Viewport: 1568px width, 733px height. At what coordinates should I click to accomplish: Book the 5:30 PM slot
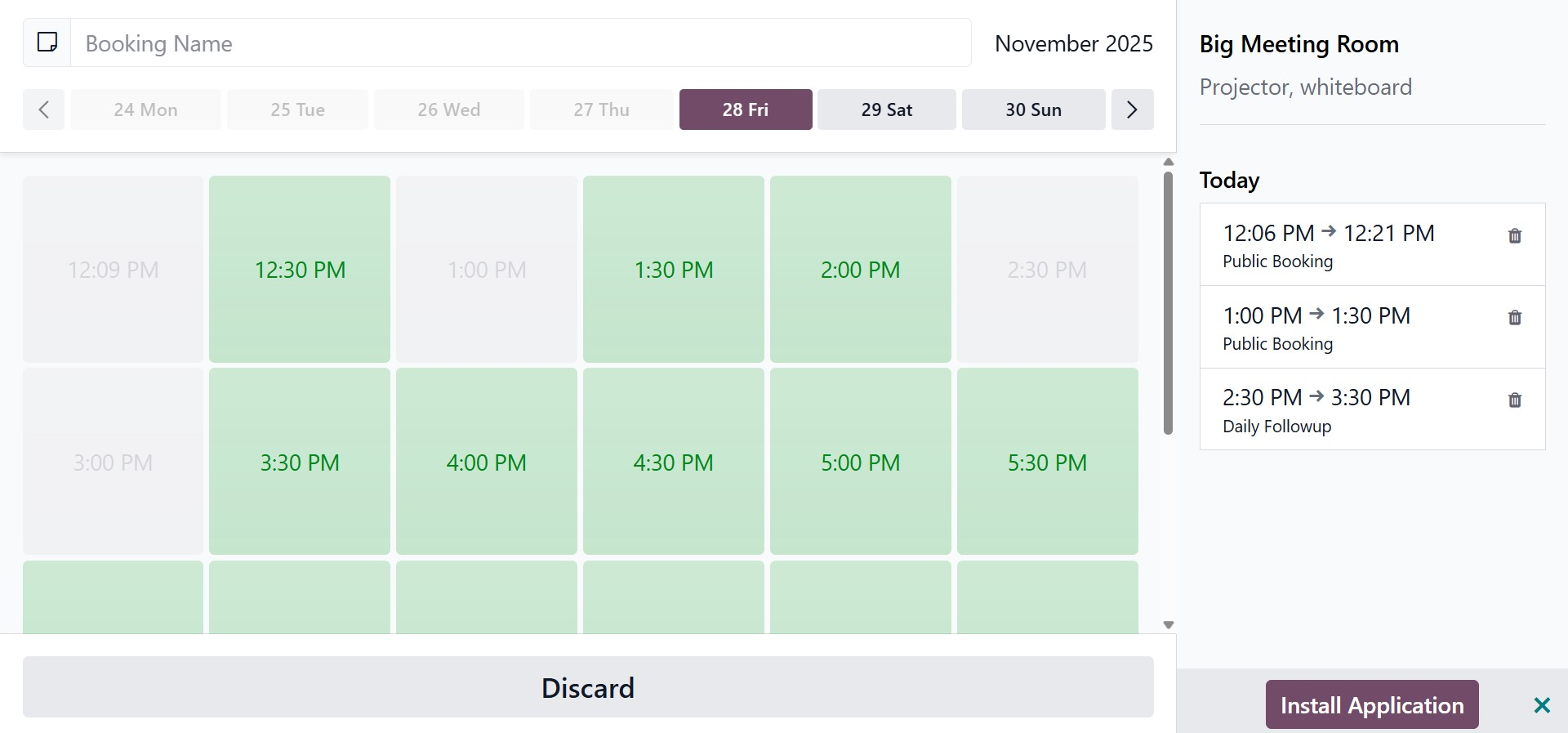(1047, 463)
